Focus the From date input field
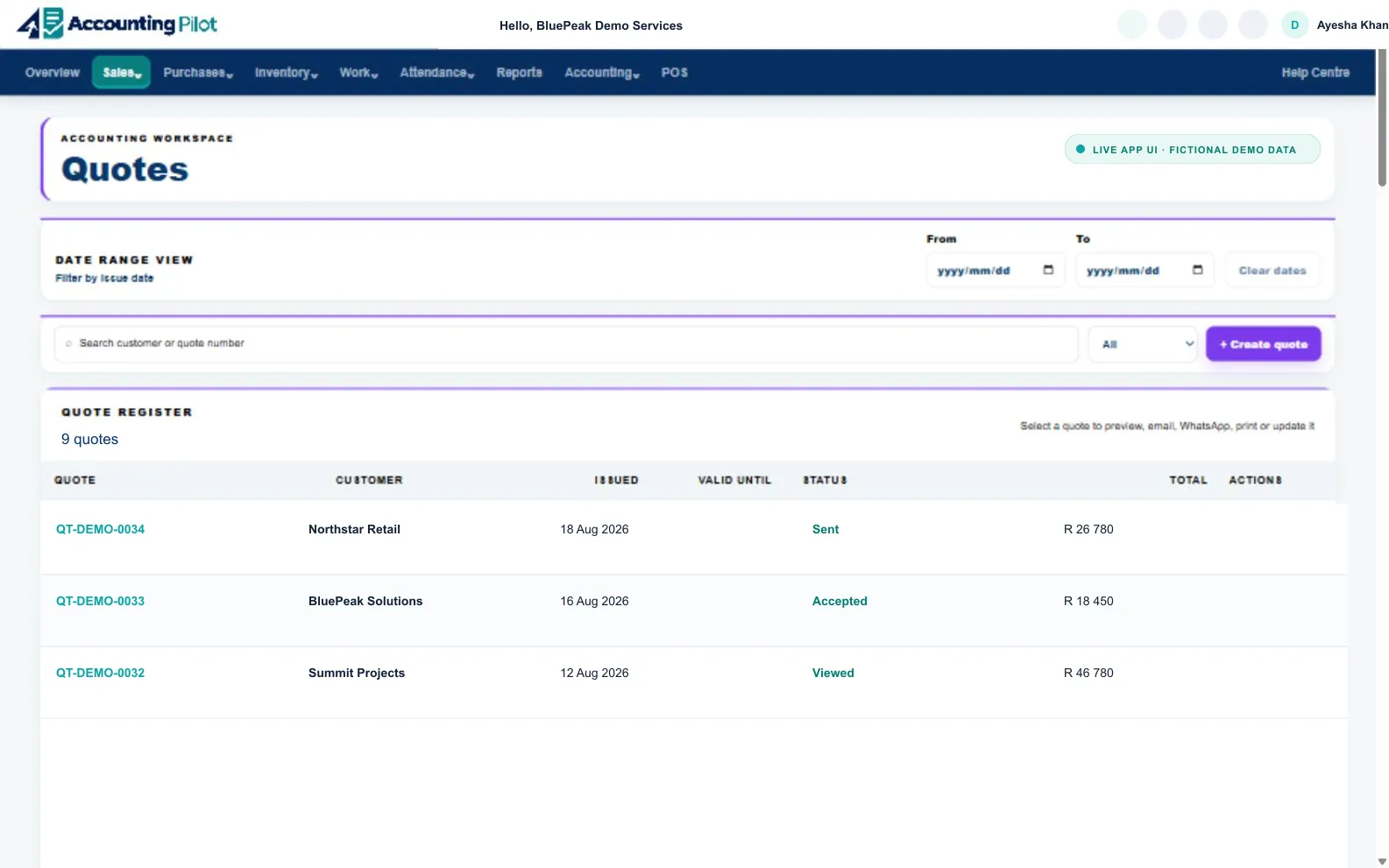 point(996,271)
